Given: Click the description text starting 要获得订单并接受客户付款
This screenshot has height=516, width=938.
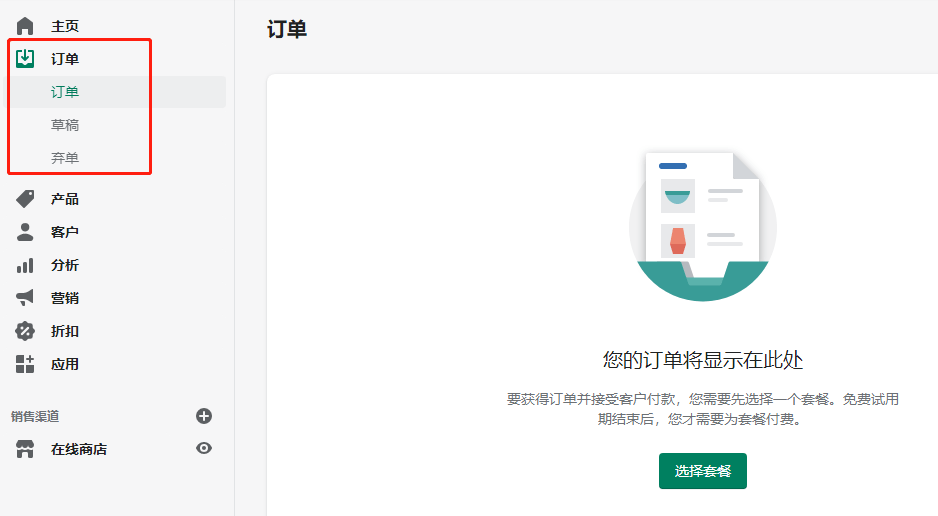Looking at the screenshot, I should click(x=703, y=409).
